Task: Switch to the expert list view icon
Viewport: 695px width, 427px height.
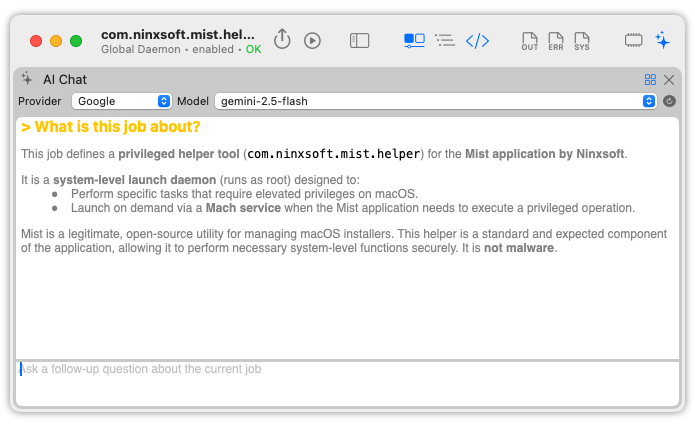Action: coord(445,40)
